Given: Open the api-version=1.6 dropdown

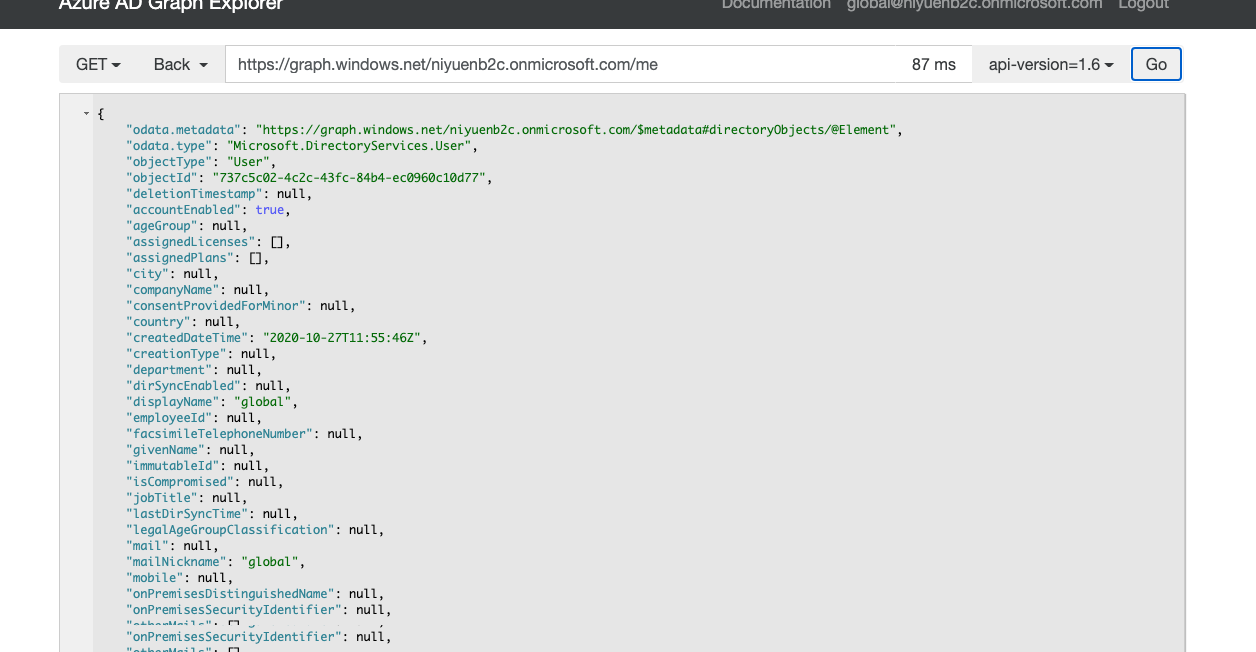Looking at the screenshot, I should [1051, 64].
